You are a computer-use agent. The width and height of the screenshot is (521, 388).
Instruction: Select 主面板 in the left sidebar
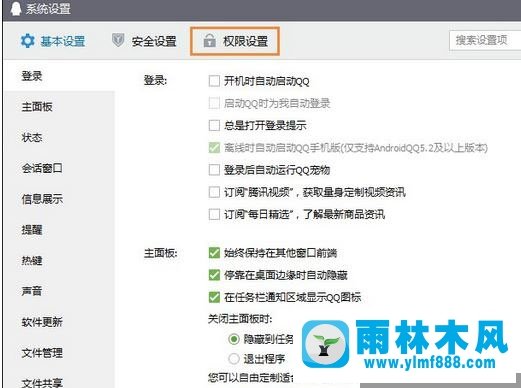[37, 107]
